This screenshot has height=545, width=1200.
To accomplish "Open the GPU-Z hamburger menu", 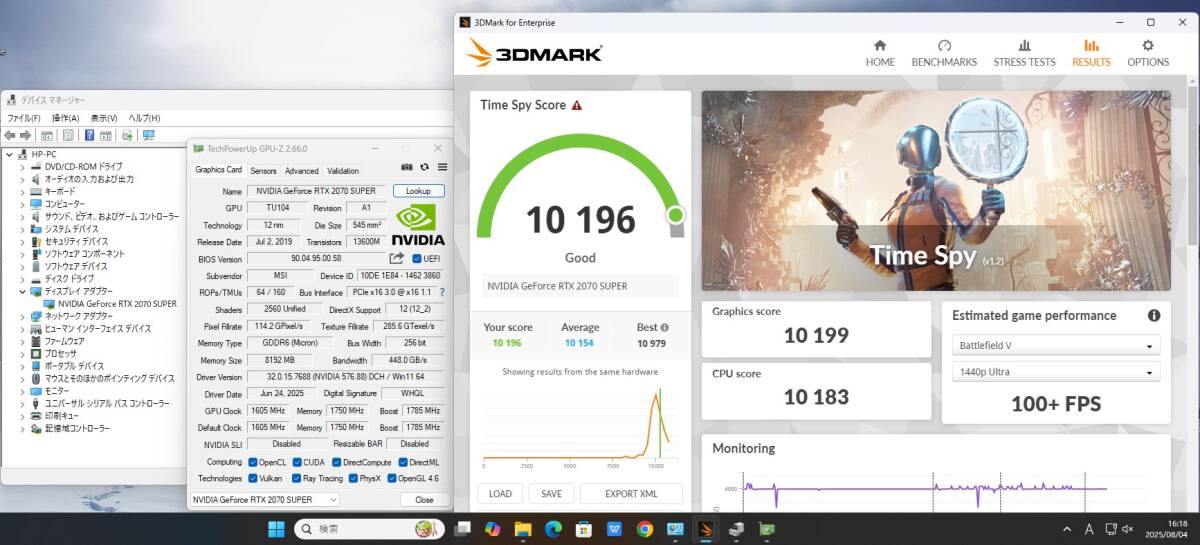I will pos(442,168).
